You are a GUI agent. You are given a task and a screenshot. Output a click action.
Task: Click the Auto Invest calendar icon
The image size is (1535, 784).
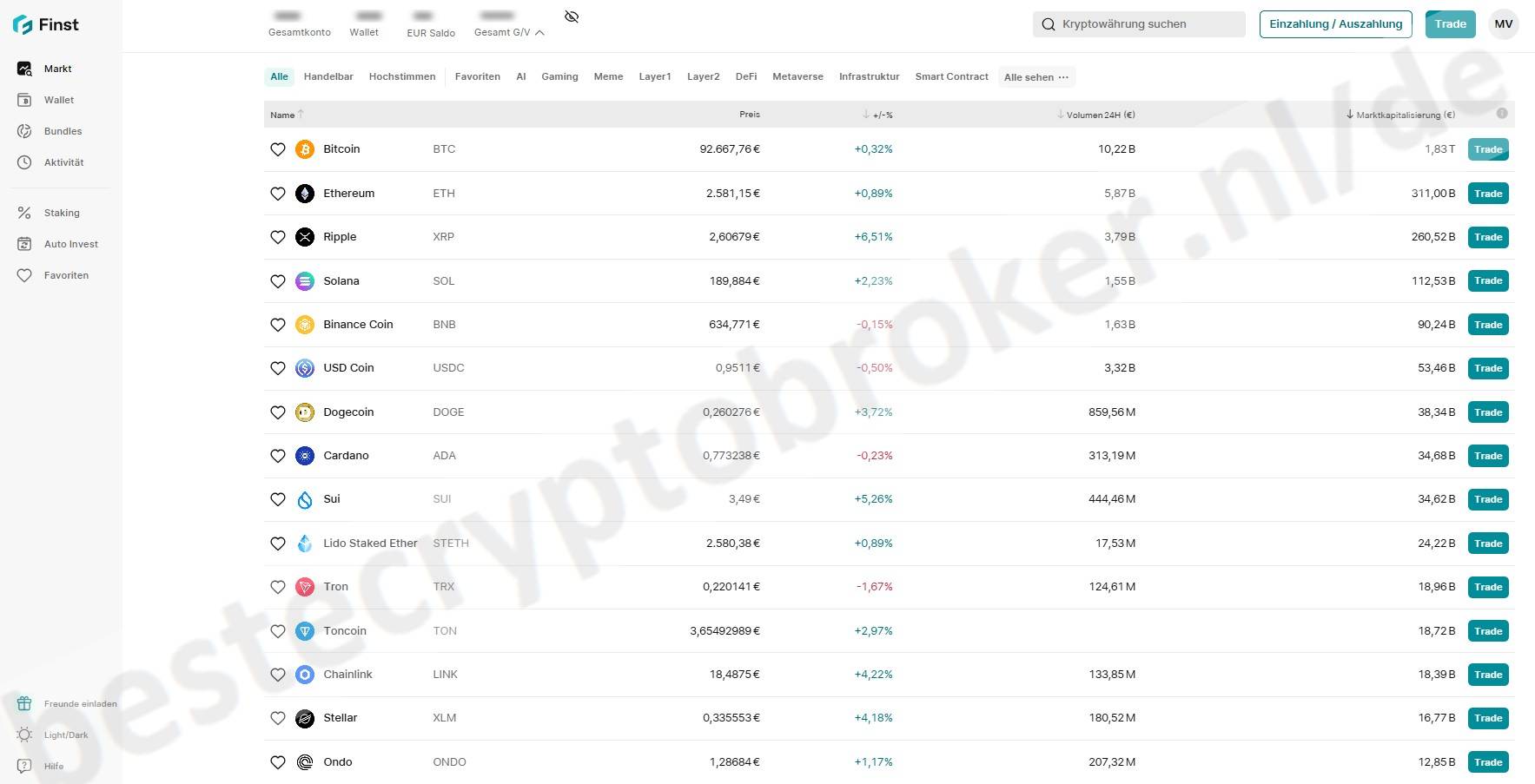coord(24,244)
